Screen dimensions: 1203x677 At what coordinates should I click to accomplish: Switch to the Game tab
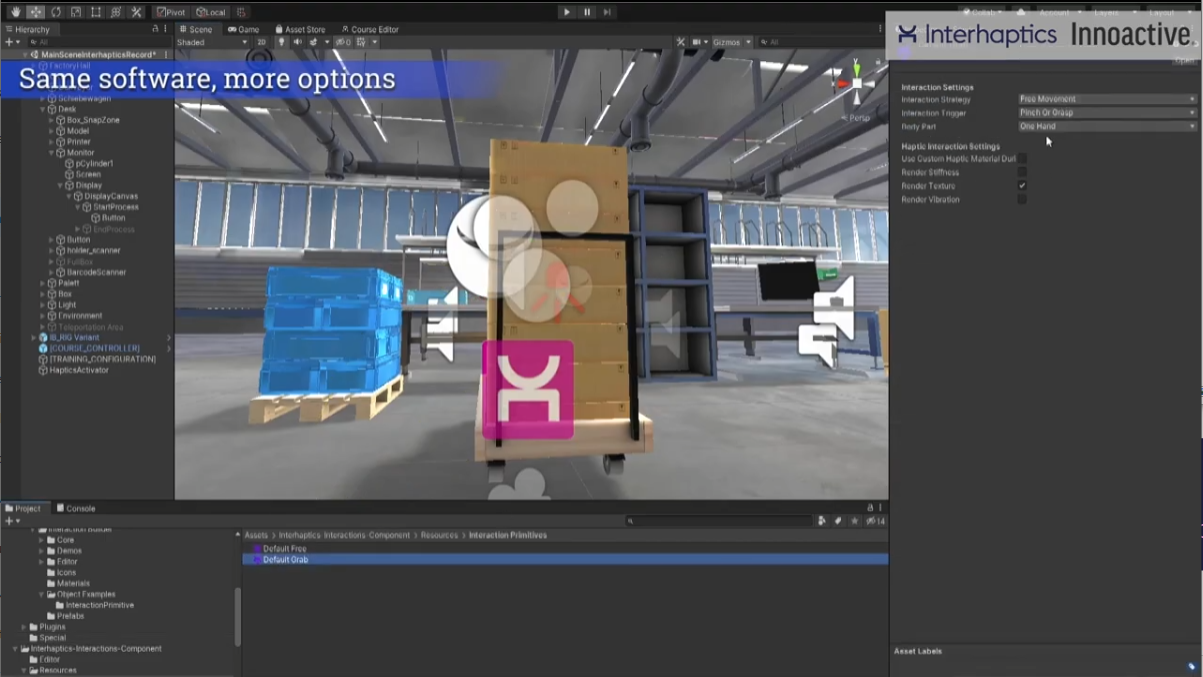tap(243, 29)
